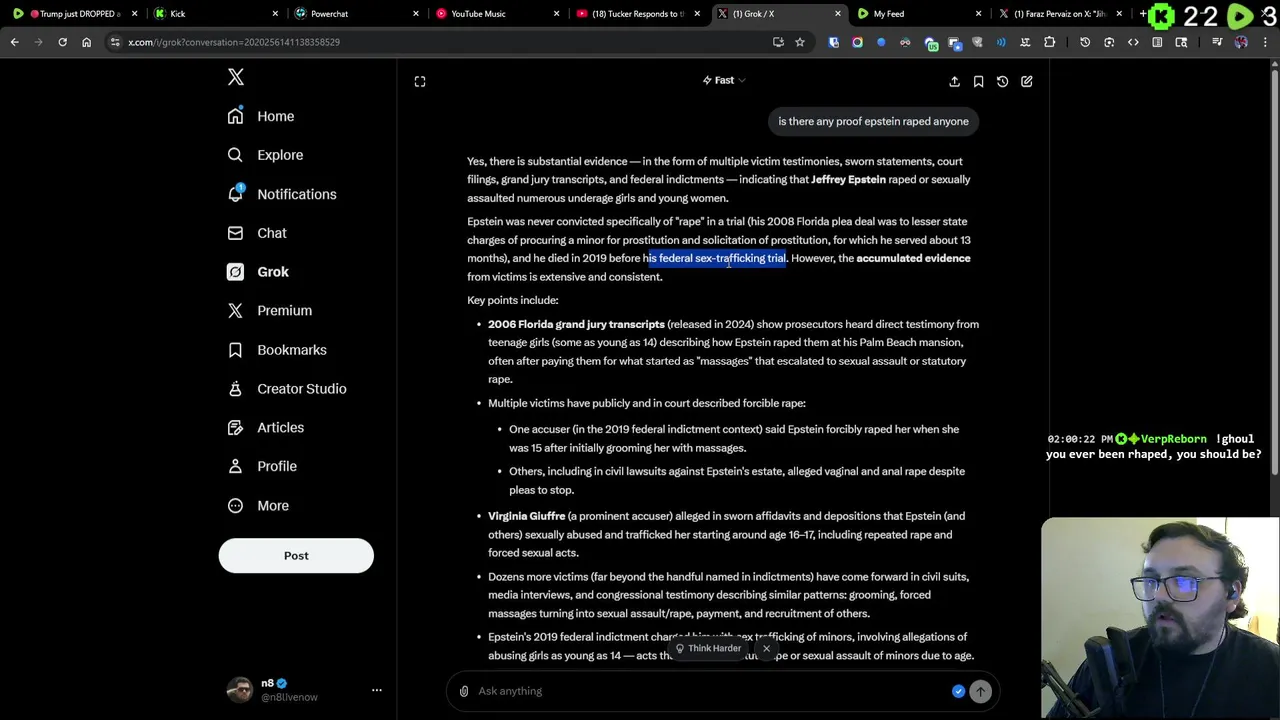Click the share conversation icon
The width and height of the screenshot is (1280, 720).
coord(954,81)
